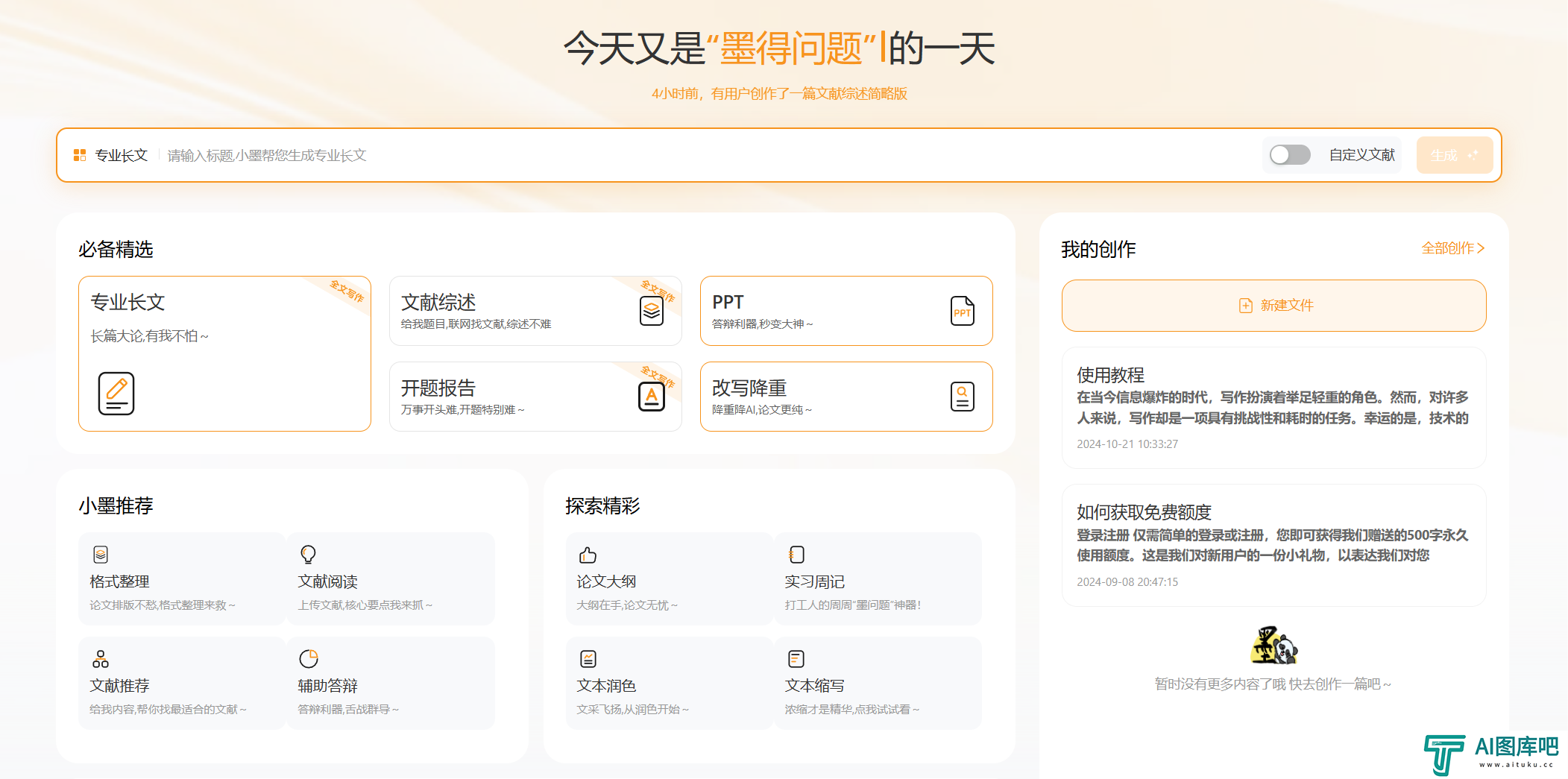Select the 文献阅读 label

point(327,581)
